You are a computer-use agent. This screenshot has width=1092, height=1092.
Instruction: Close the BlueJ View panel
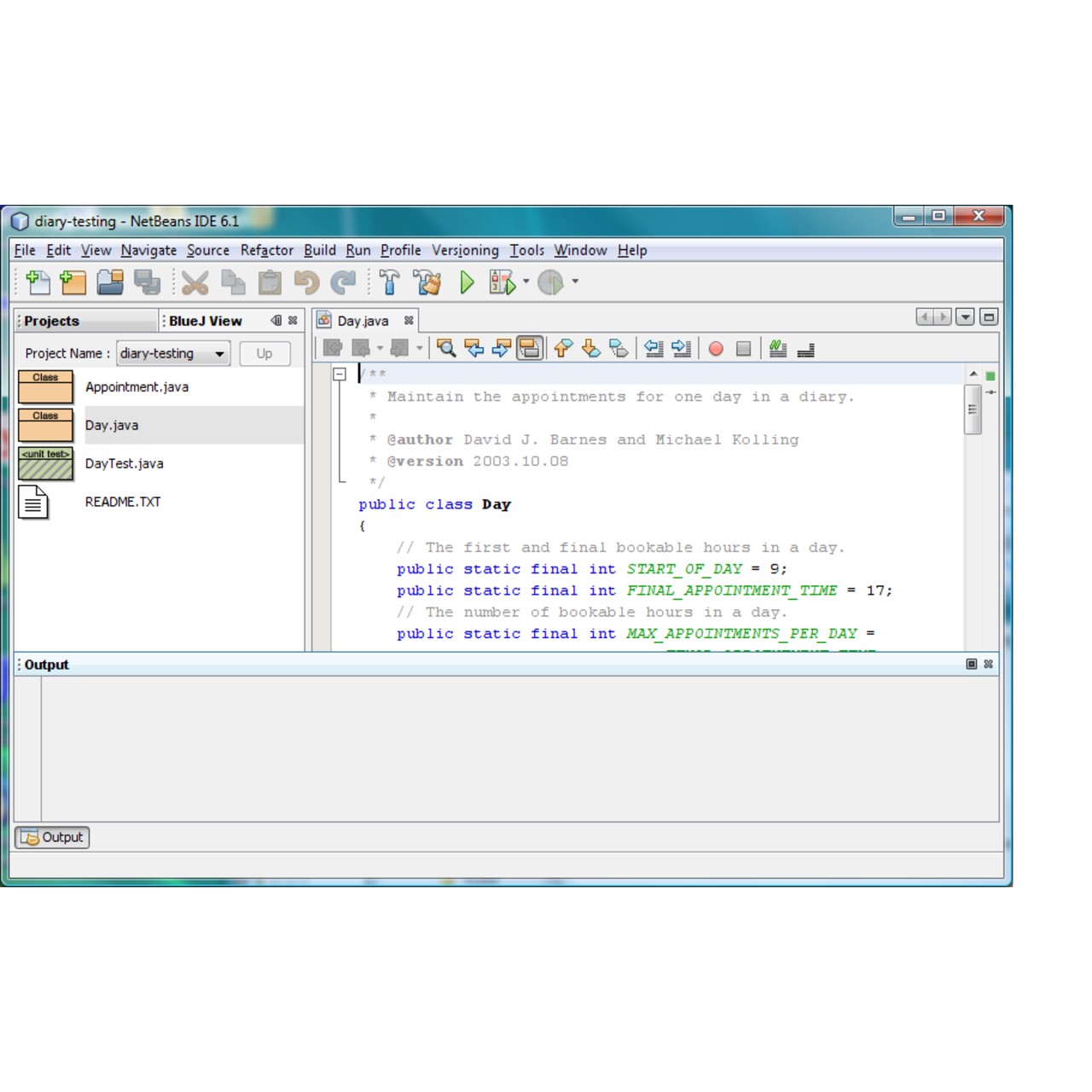click(x=293, y=321)
